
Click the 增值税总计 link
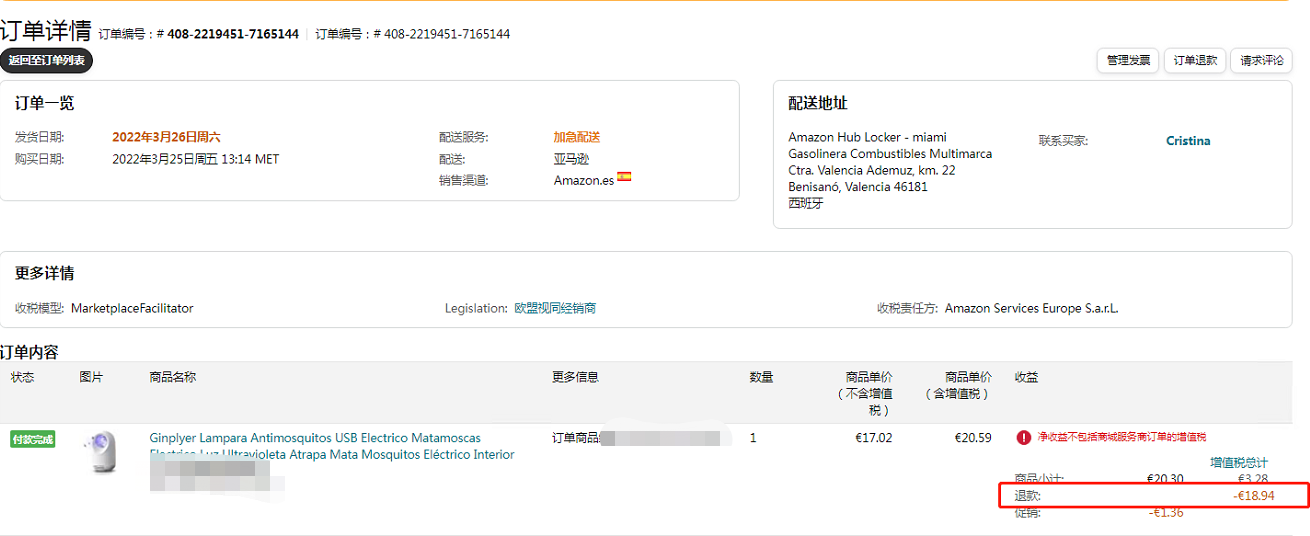pyautogui.click(x=1239, y=463)
